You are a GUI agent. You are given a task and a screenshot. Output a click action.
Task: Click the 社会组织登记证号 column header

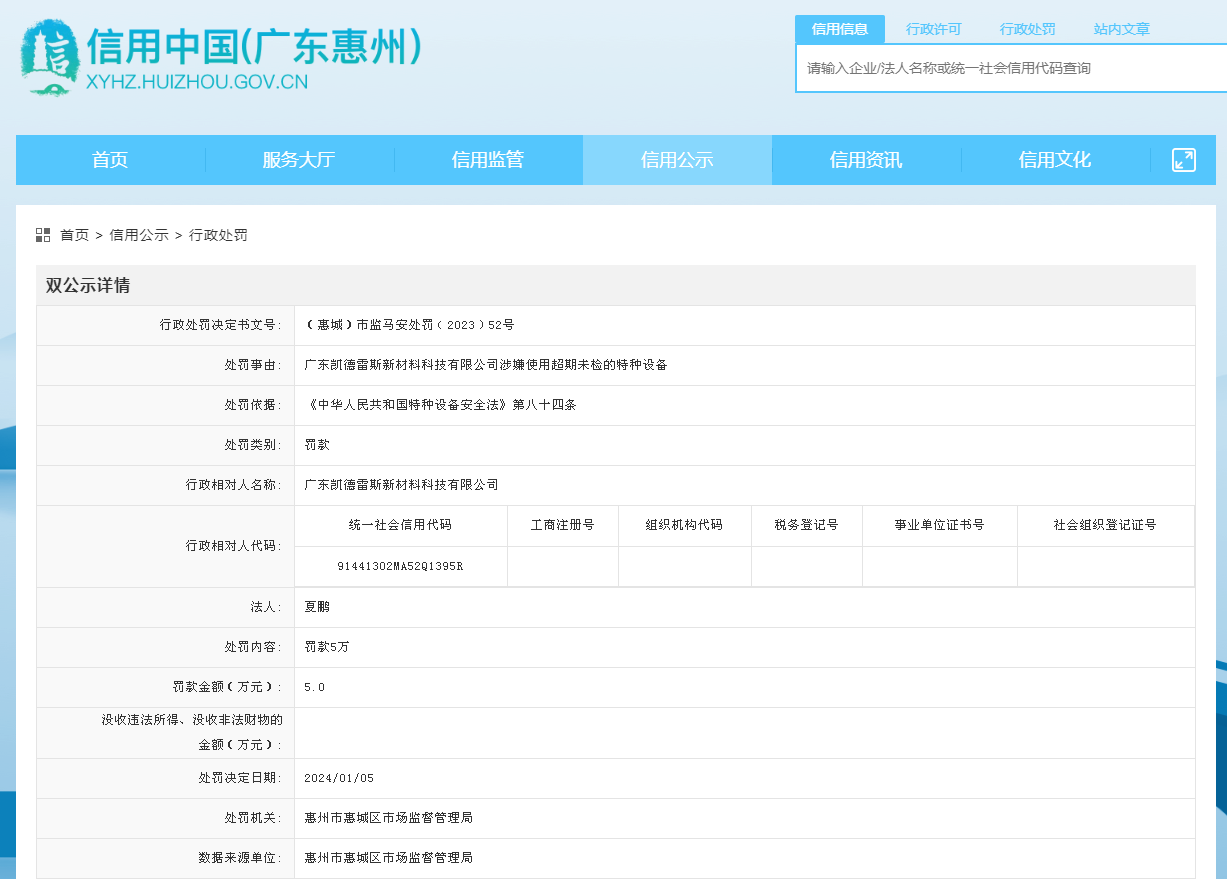[1105, 525]
